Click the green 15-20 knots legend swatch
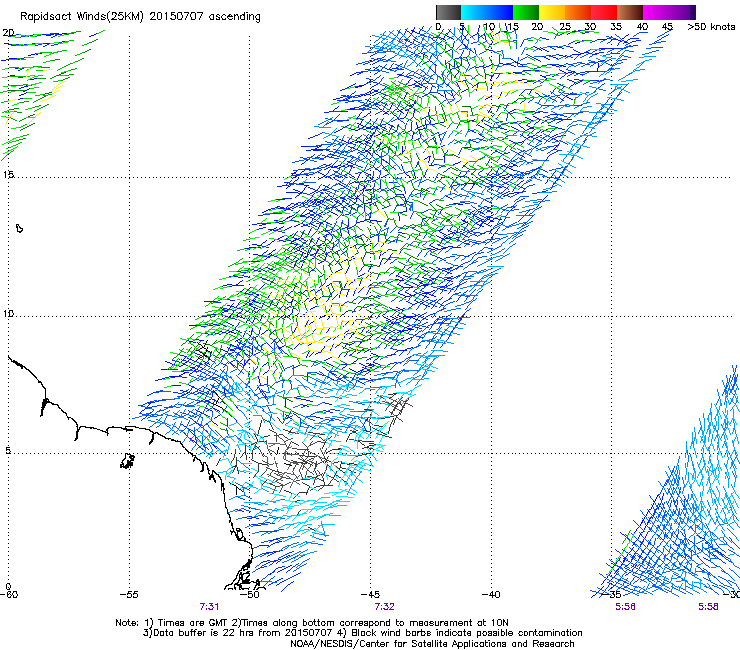 pyautogui.click(x=526, y=12)
